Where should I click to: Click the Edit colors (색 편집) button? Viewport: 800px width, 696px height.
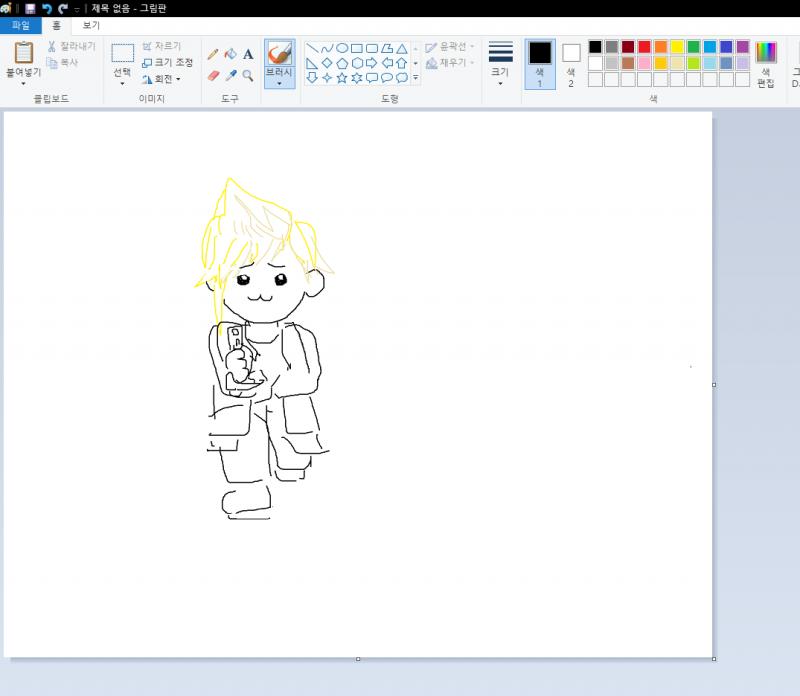(x=766, y=64)
